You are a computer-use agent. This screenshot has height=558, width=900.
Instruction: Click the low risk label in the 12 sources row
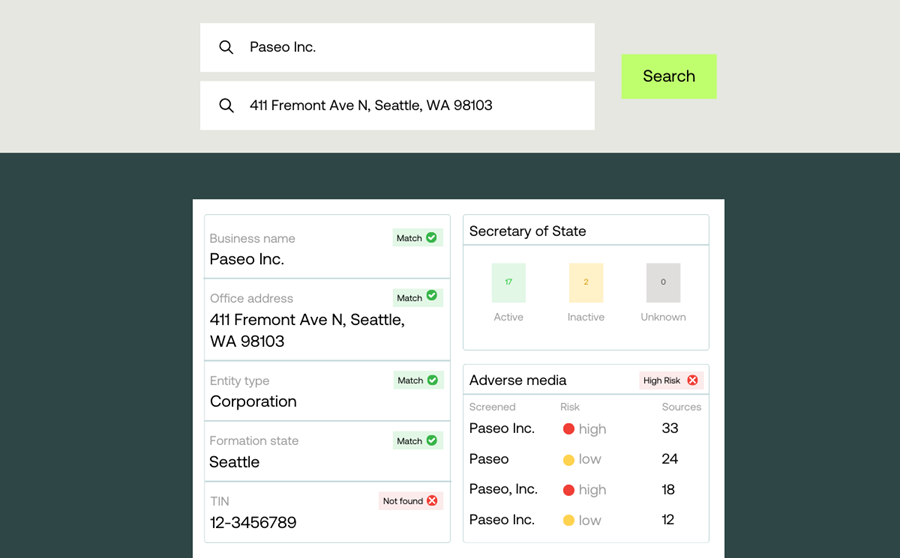(590, 520)
